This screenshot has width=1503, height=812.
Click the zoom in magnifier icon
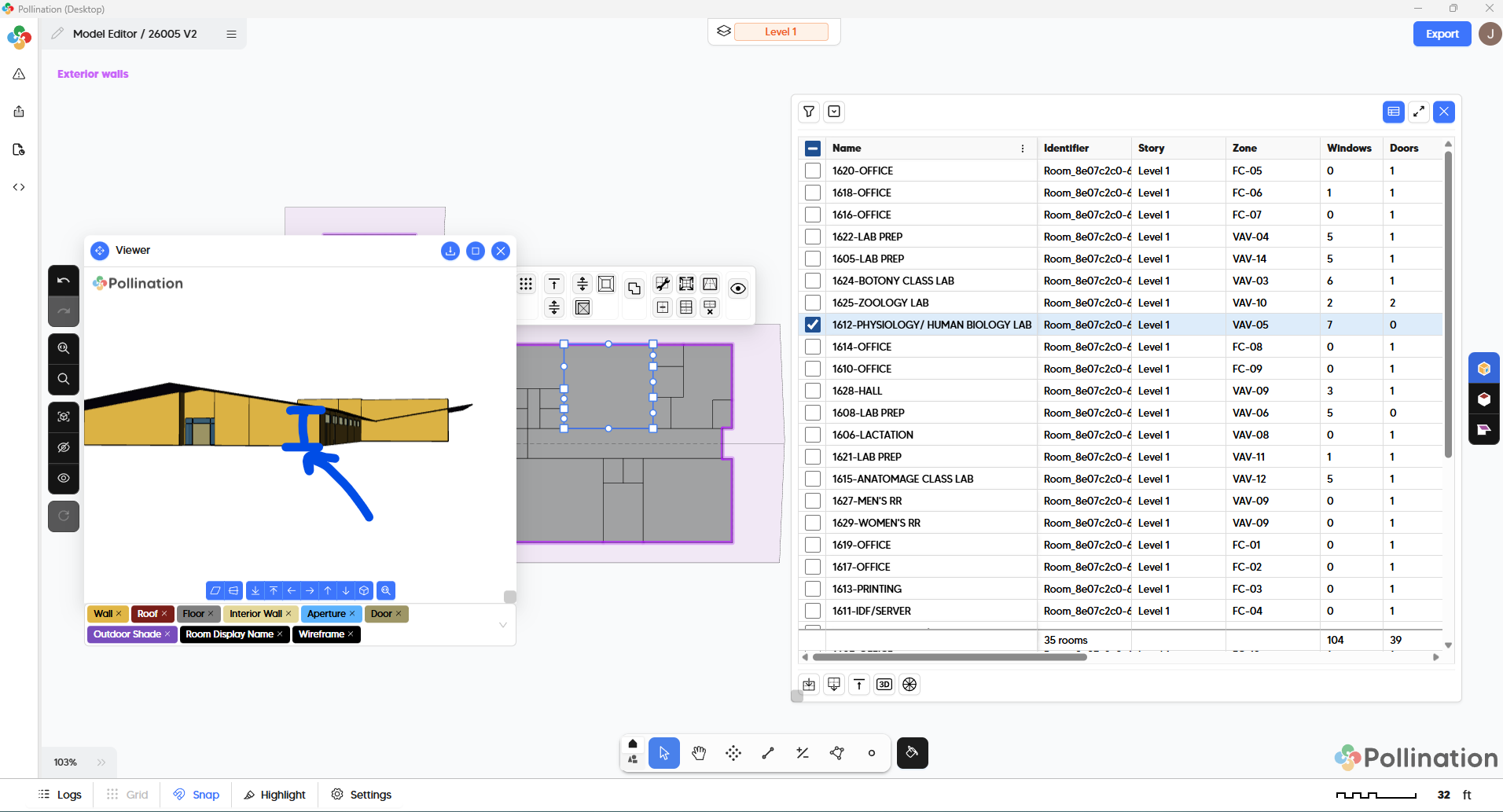64,348
